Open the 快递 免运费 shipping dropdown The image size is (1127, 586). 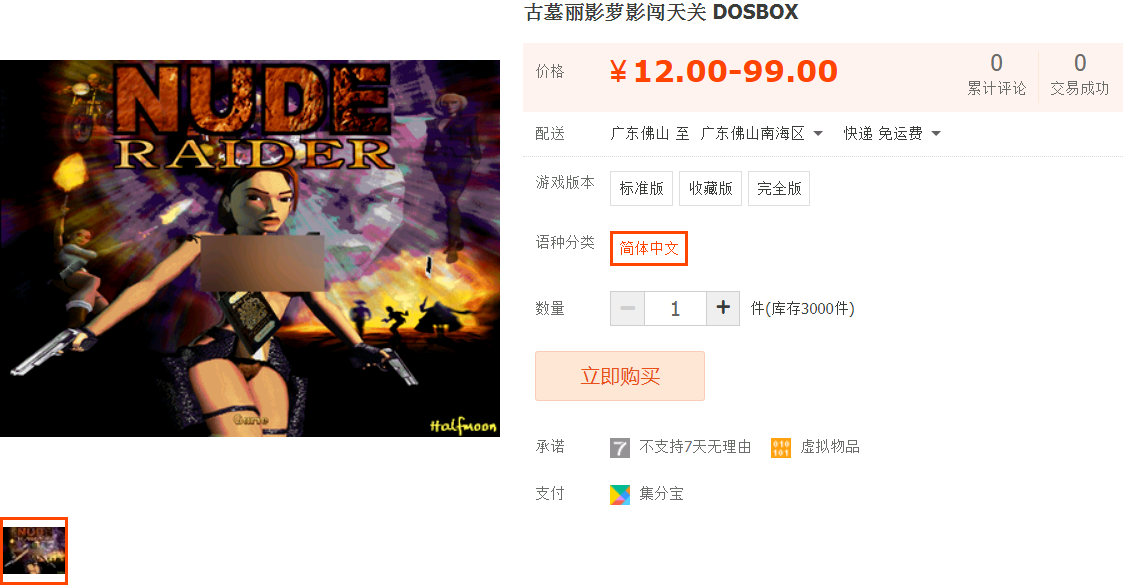point(892,134)
